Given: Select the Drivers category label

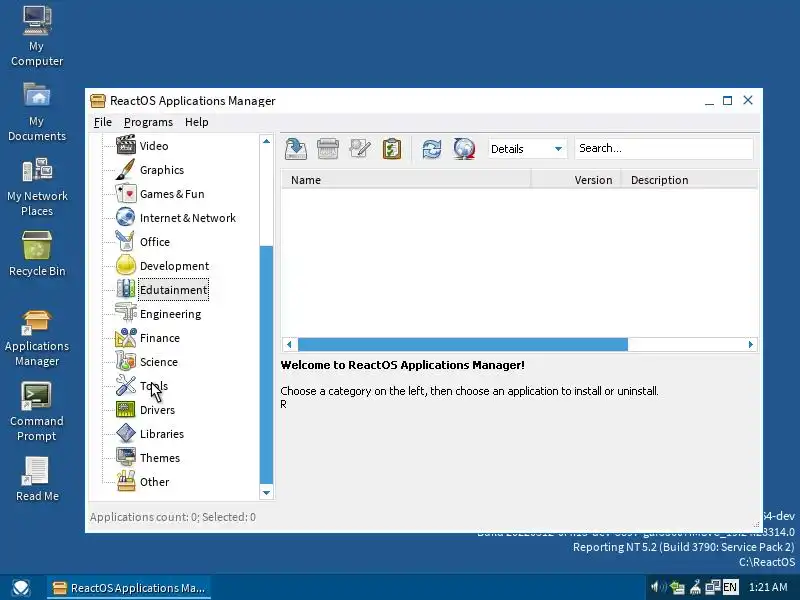Looking at the screenshot, I should coord(157,410).
